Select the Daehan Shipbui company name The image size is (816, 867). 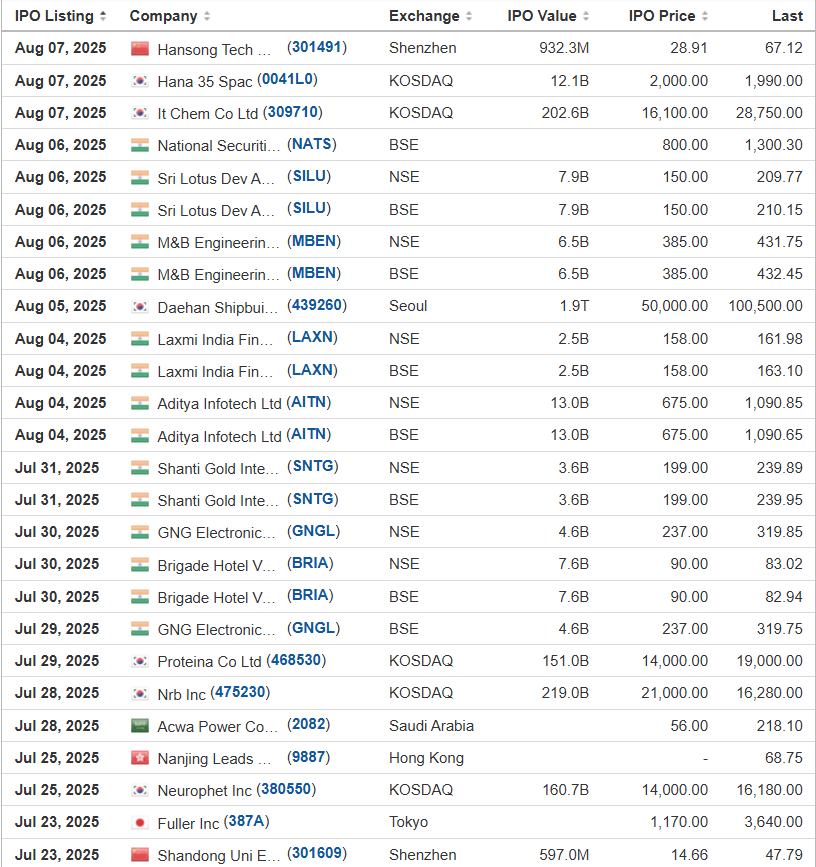[x=217, y=307]
